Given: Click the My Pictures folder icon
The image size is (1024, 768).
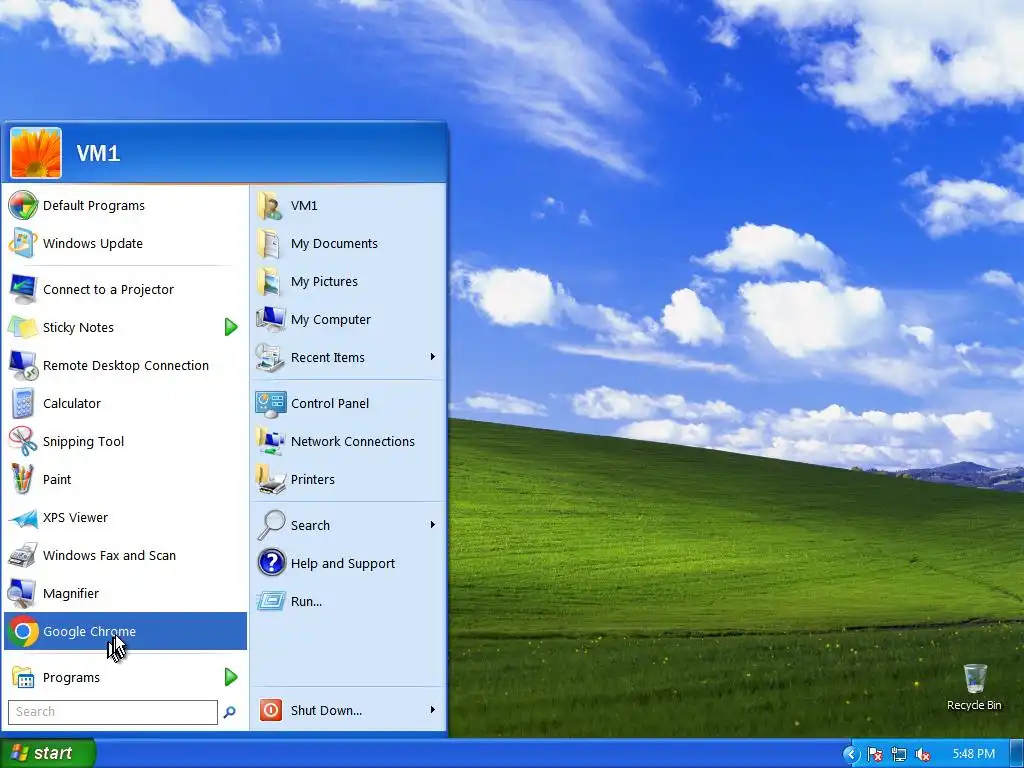Looking at the screenshot, I should click(x=270, y=281).
